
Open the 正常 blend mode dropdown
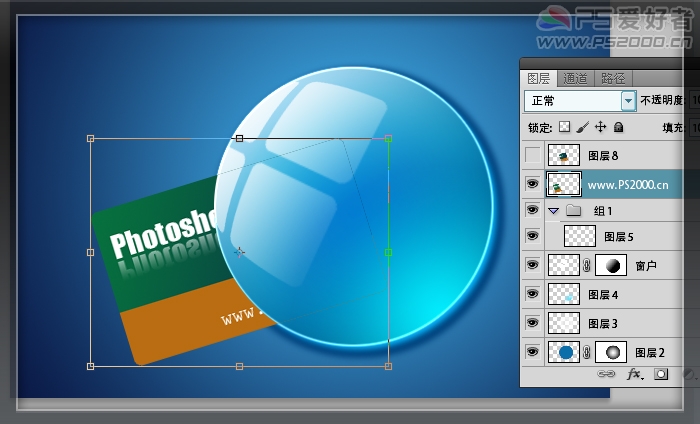coord(629,101)
